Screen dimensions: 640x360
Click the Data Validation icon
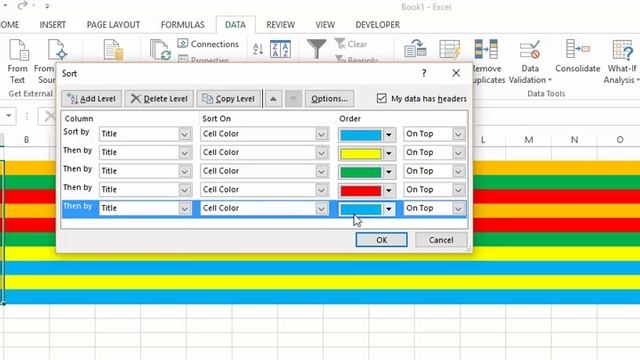530,49
